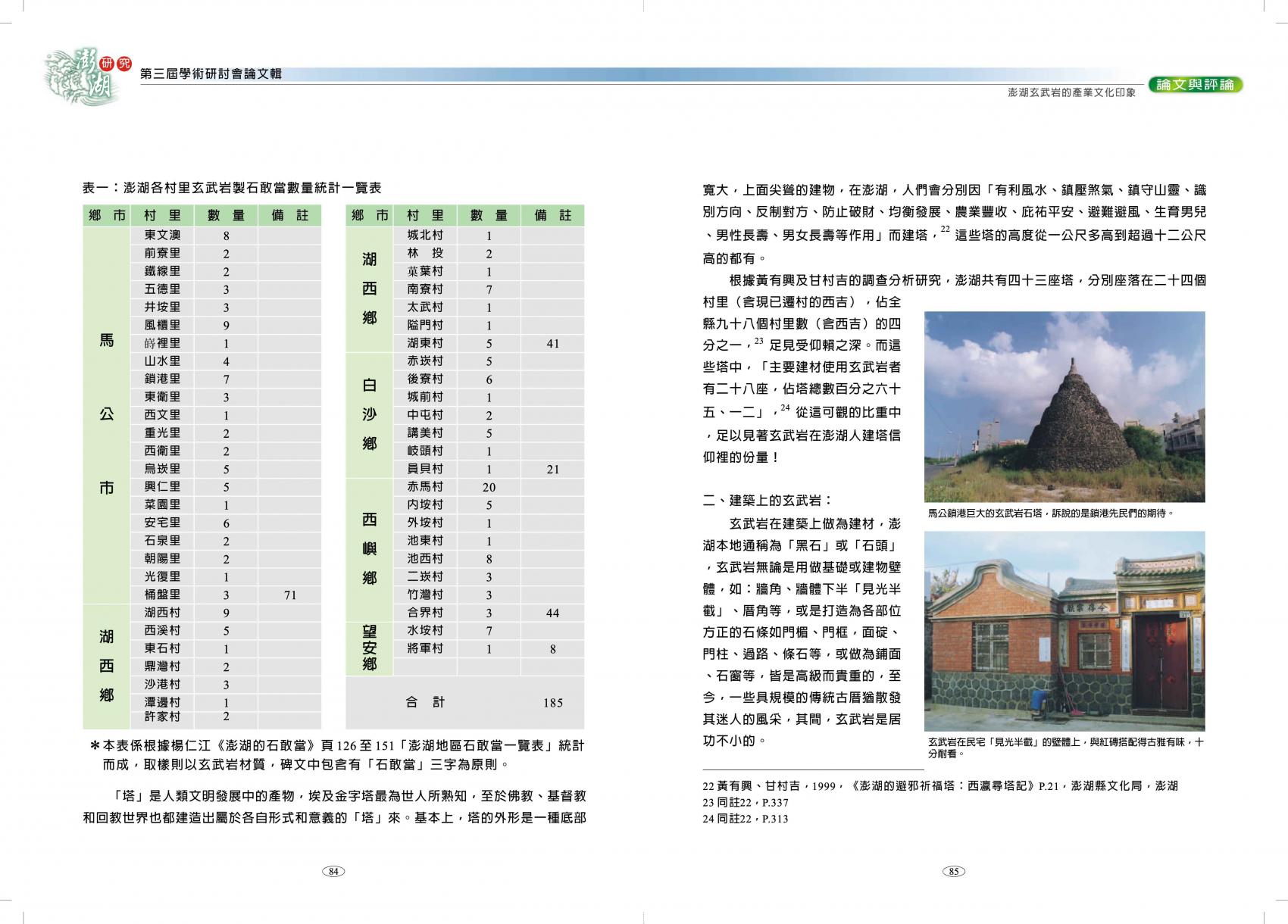The height and width of the screenshot is (924, 1288).
Task: Click the page number 84 marker
Action: (x=333, y=871)
